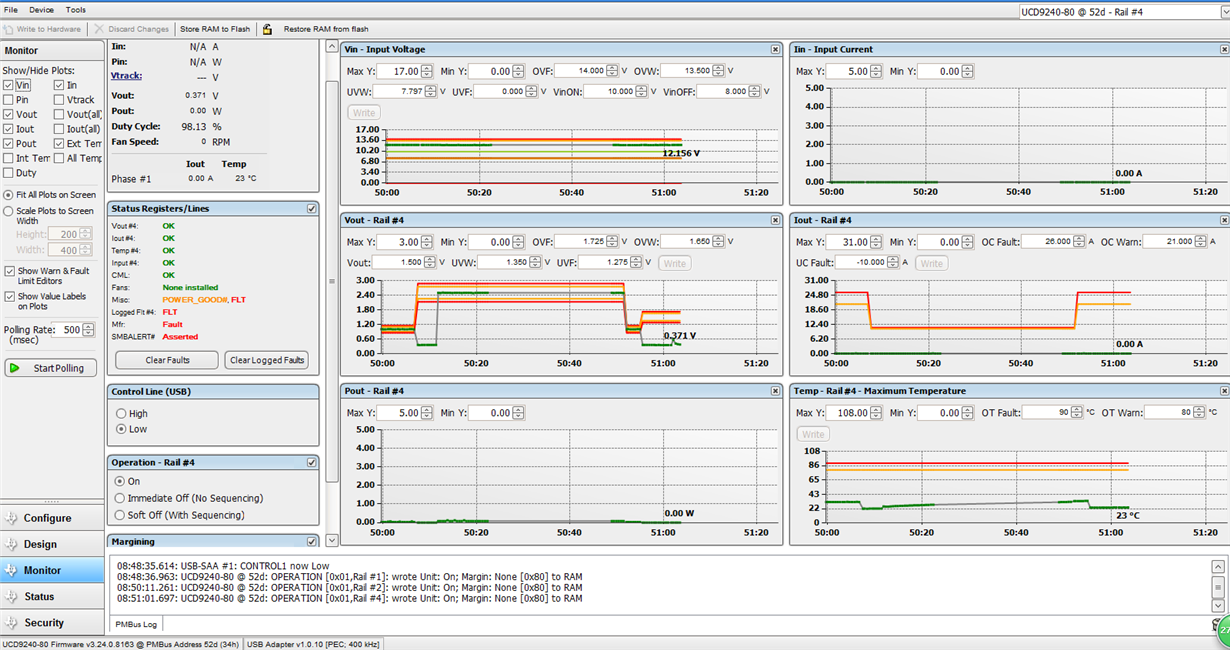Viewport: 1230px width, 650px height.
Task: Open the Design section
Action: pos(51,544)
